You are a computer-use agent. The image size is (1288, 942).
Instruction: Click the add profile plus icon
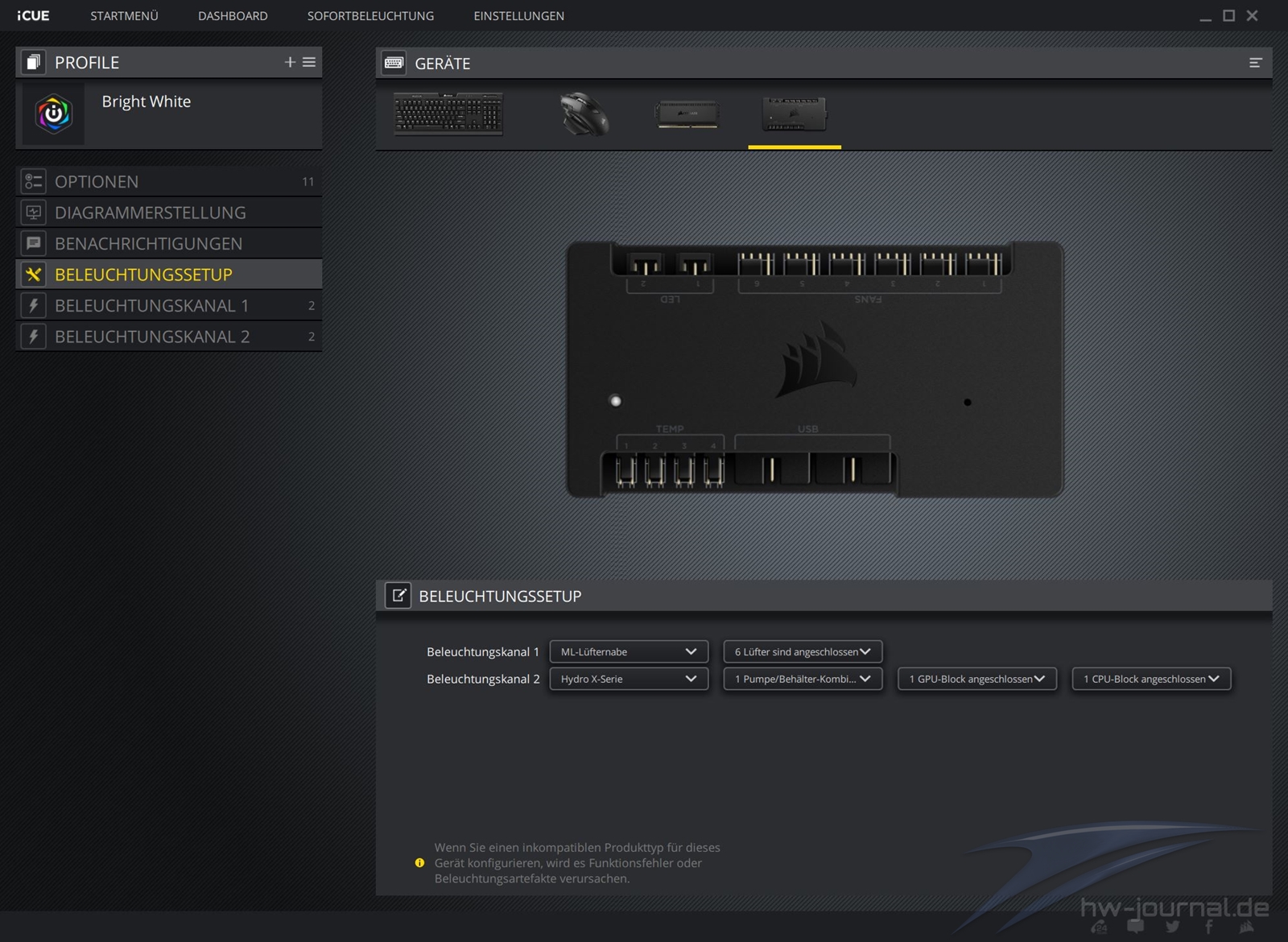[290, 62]
